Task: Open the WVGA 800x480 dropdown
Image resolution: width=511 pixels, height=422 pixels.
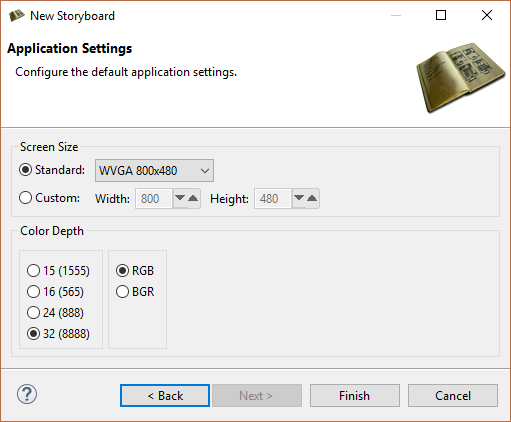Action: click(x=154, y=171)
